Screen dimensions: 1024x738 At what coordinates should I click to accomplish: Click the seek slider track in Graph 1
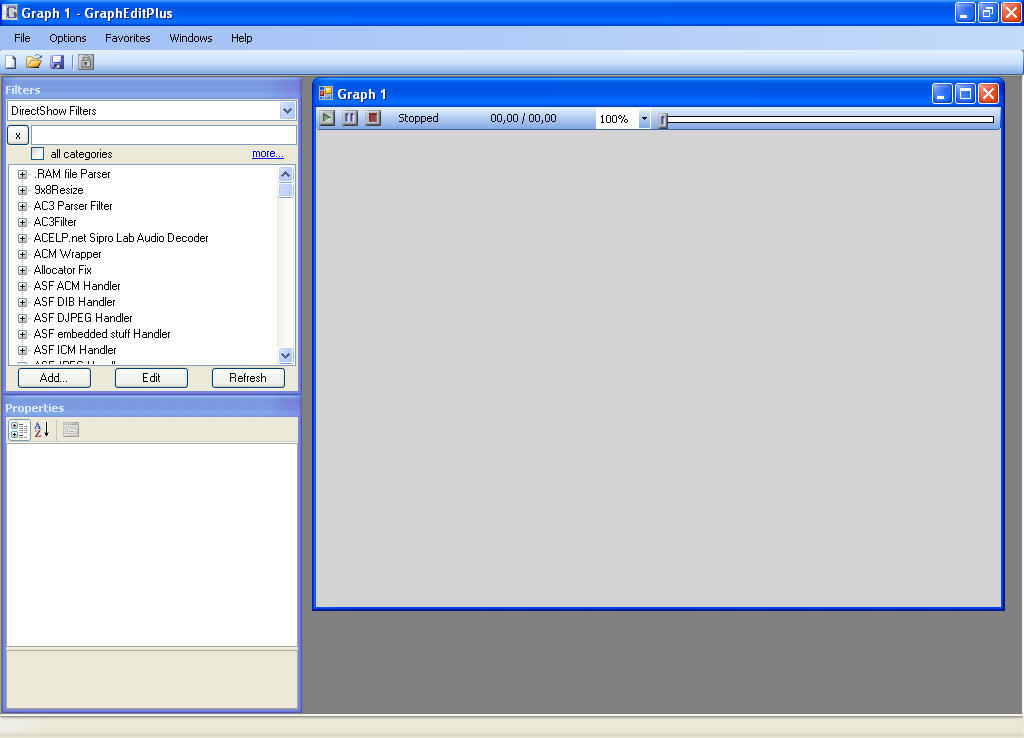tap(831, 120)
